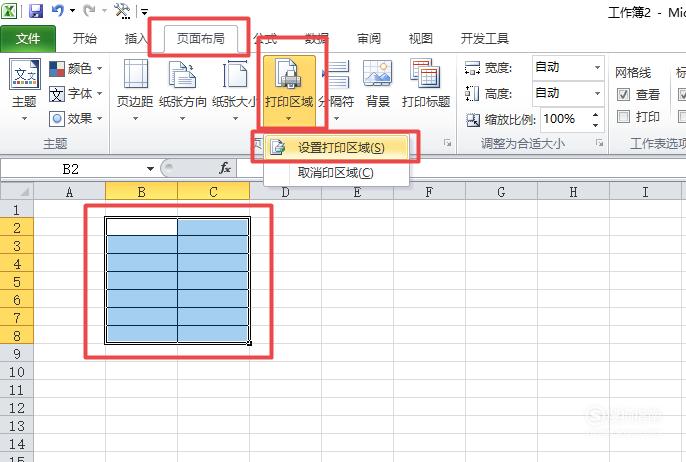Select column F header
Screen dimensions: 686x462
pyautogui.click(x=429, y=192)
